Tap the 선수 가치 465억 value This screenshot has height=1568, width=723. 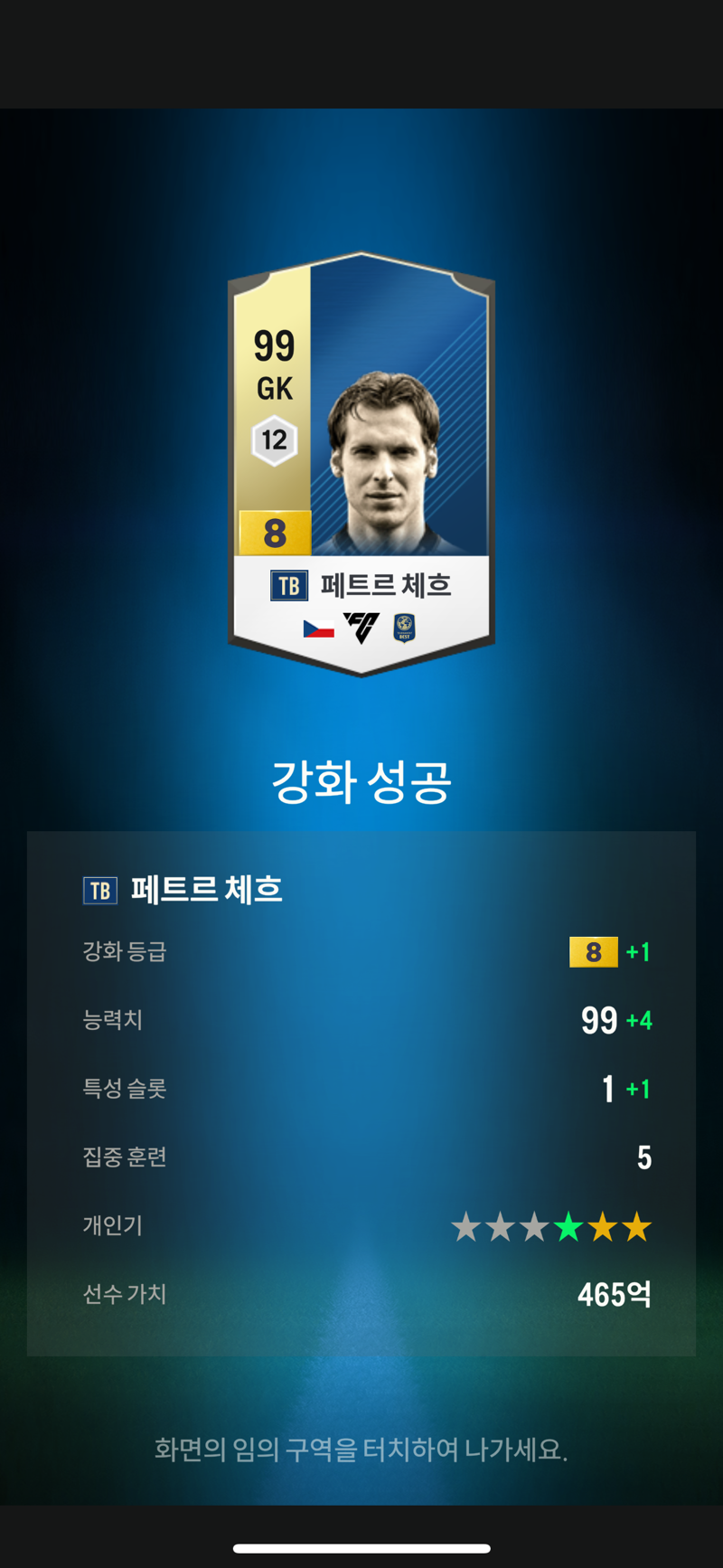[x=615, y=1295]
